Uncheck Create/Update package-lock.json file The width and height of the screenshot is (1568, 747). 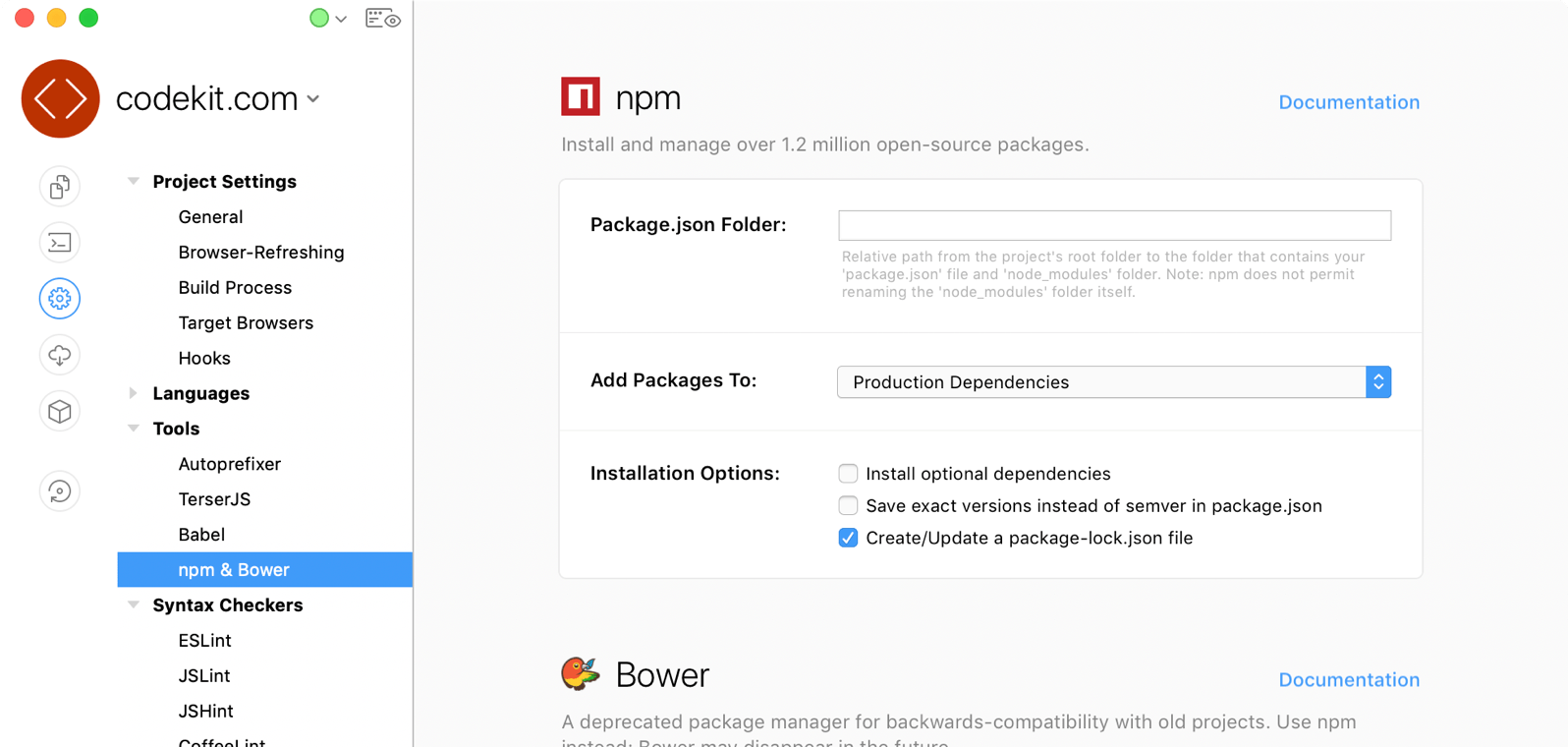848,538
